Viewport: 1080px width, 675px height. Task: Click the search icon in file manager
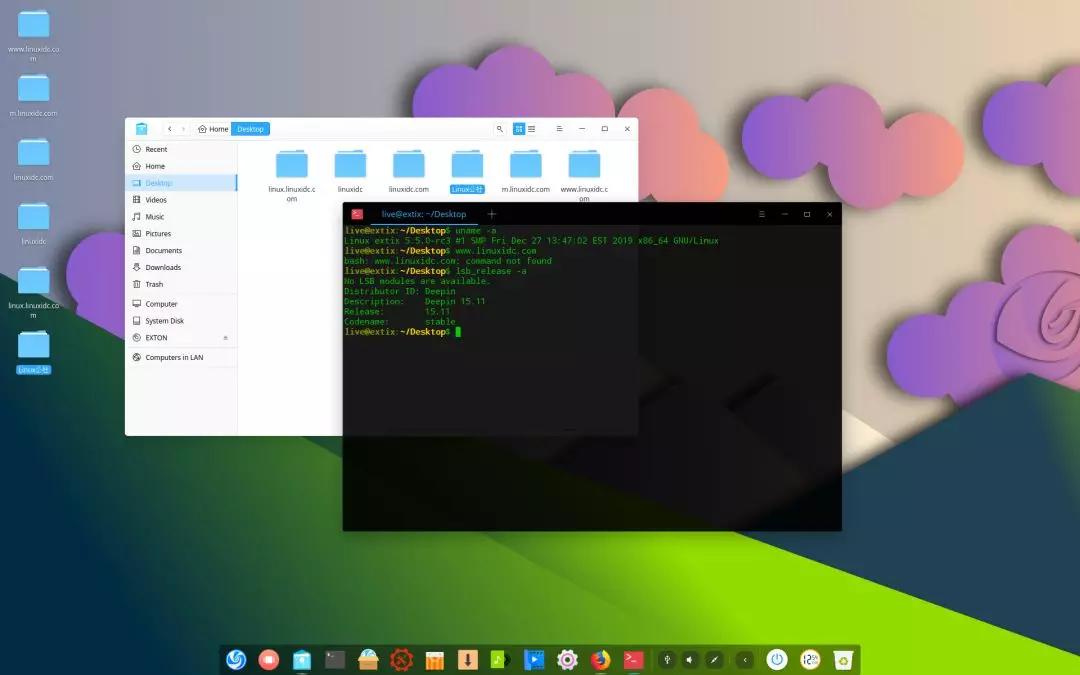[x=500, y=129]
